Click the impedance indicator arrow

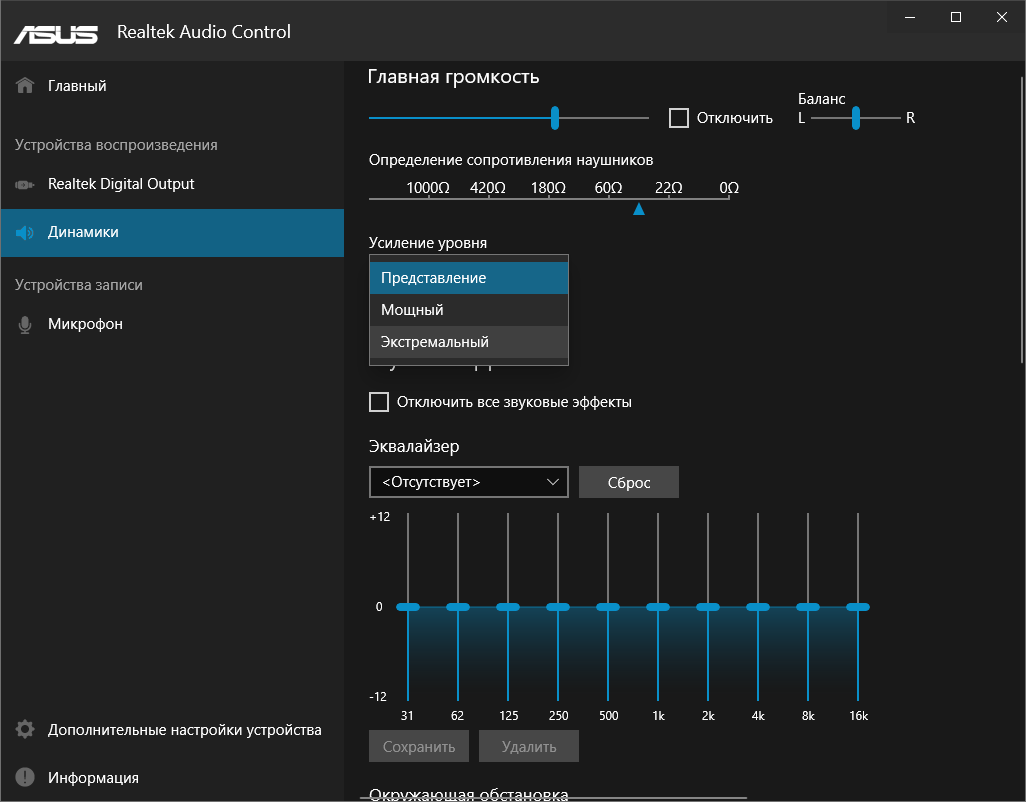tap(639, 209)
